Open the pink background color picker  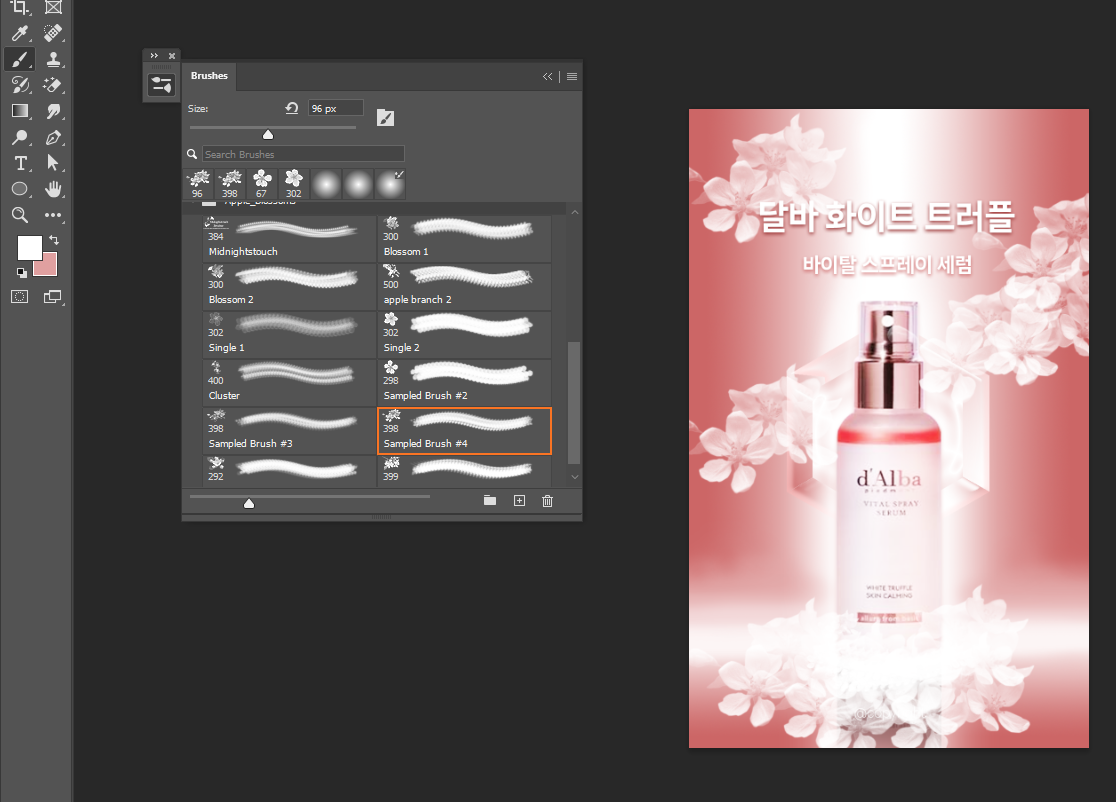(48, 267)
